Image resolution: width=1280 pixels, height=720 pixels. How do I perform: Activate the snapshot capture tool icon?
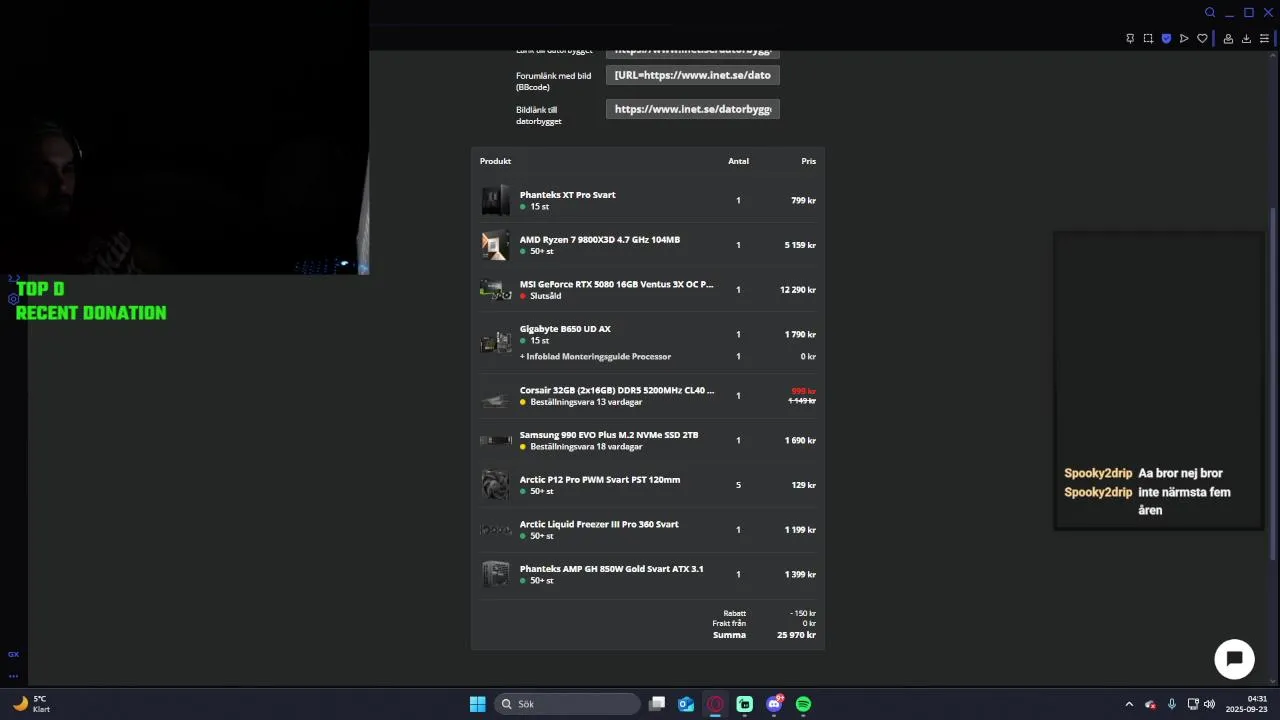click(x=1148, y=38)
